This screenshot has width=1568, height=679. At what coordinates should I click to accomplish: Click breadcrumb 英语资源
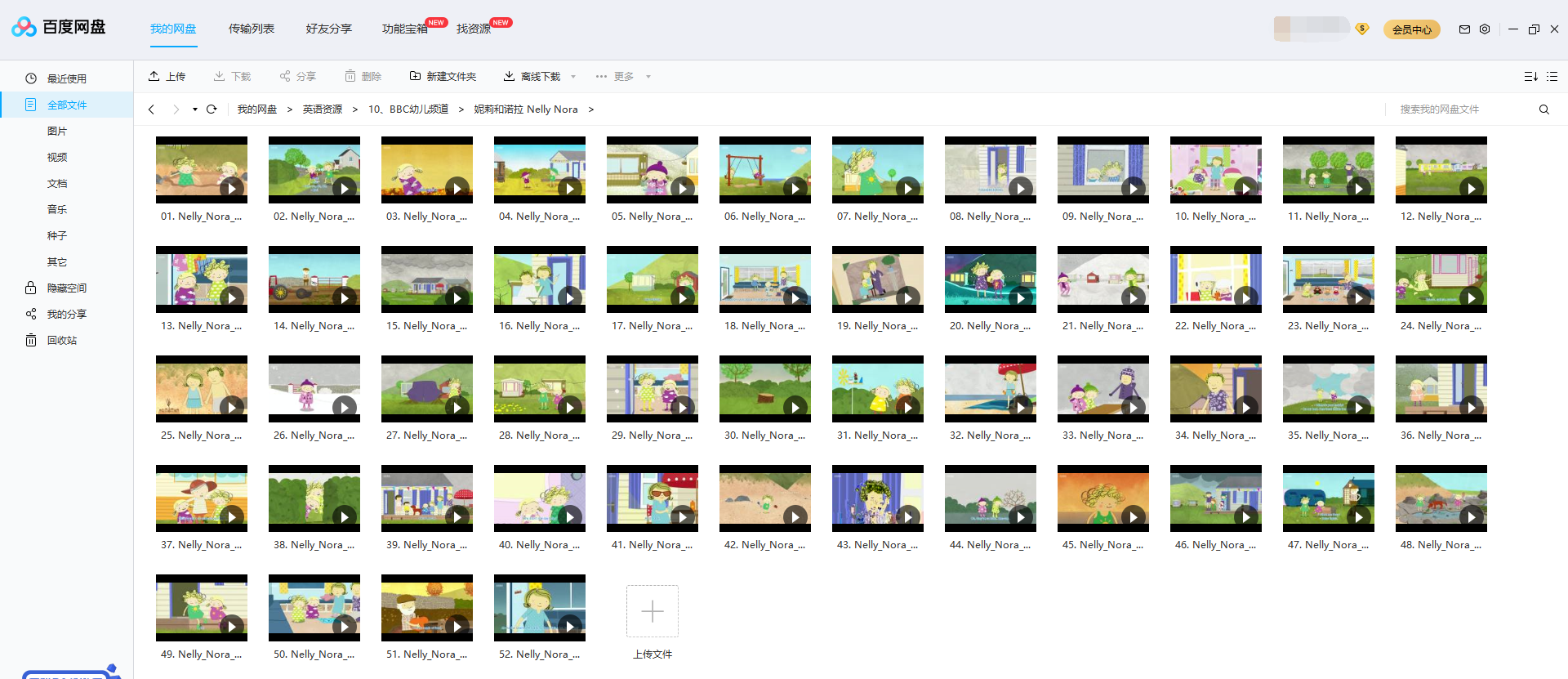[323, 109]
